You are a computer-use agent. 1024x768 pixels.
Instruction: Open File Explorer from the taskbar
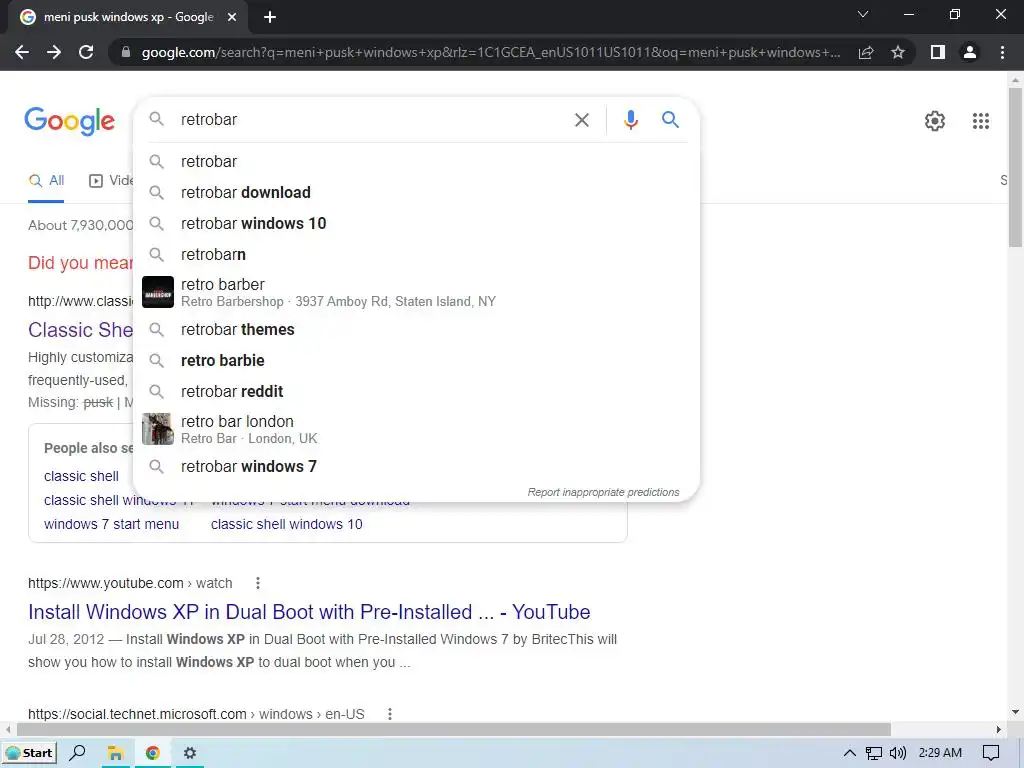coord(116,753)
